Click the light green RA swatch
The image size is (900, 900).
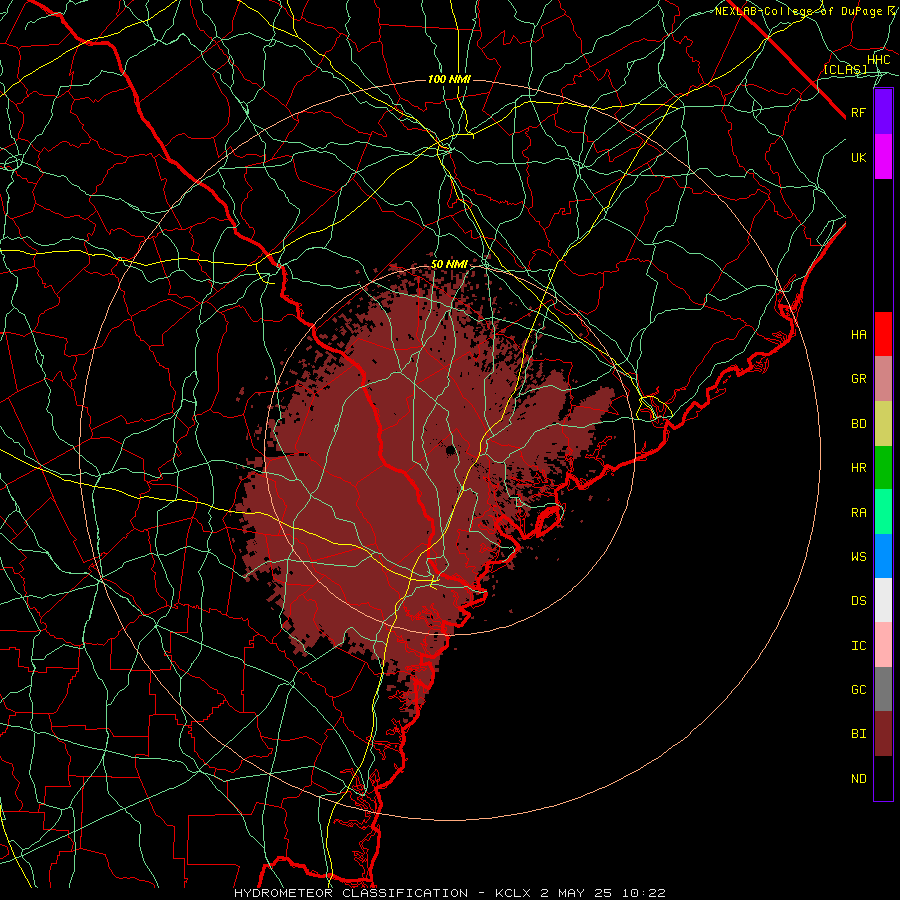(x=883, y=512)
